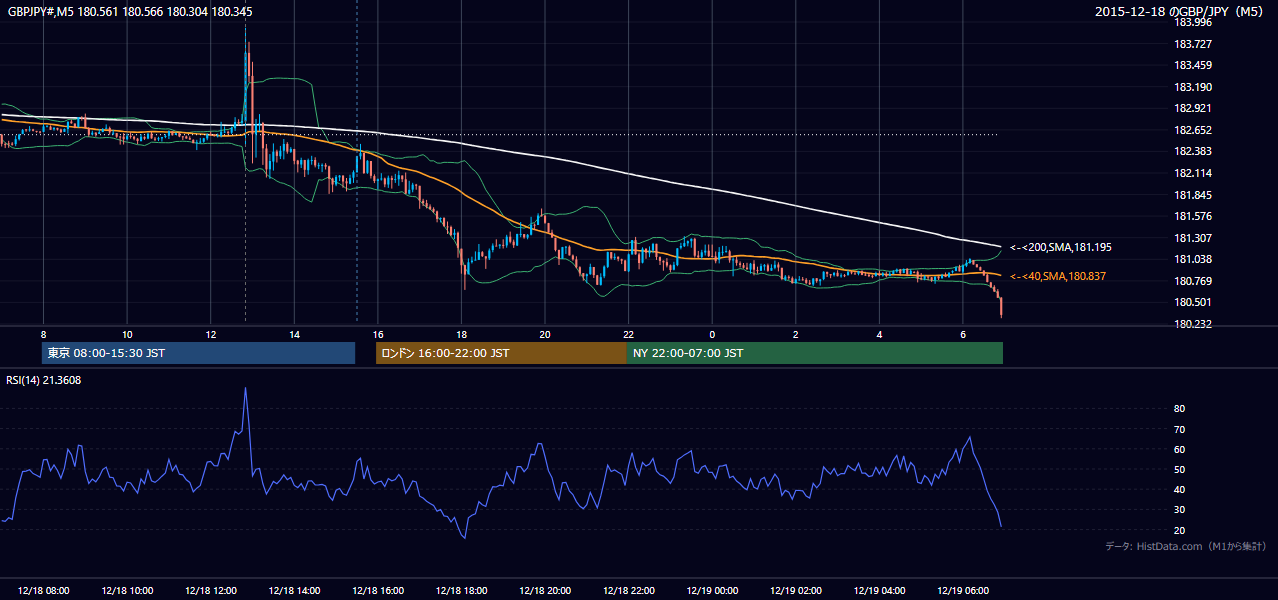The width and height of the screenshot is (1278, 600).
Task: Click hour tick '18' below the price chart
Action: (461, 334)
